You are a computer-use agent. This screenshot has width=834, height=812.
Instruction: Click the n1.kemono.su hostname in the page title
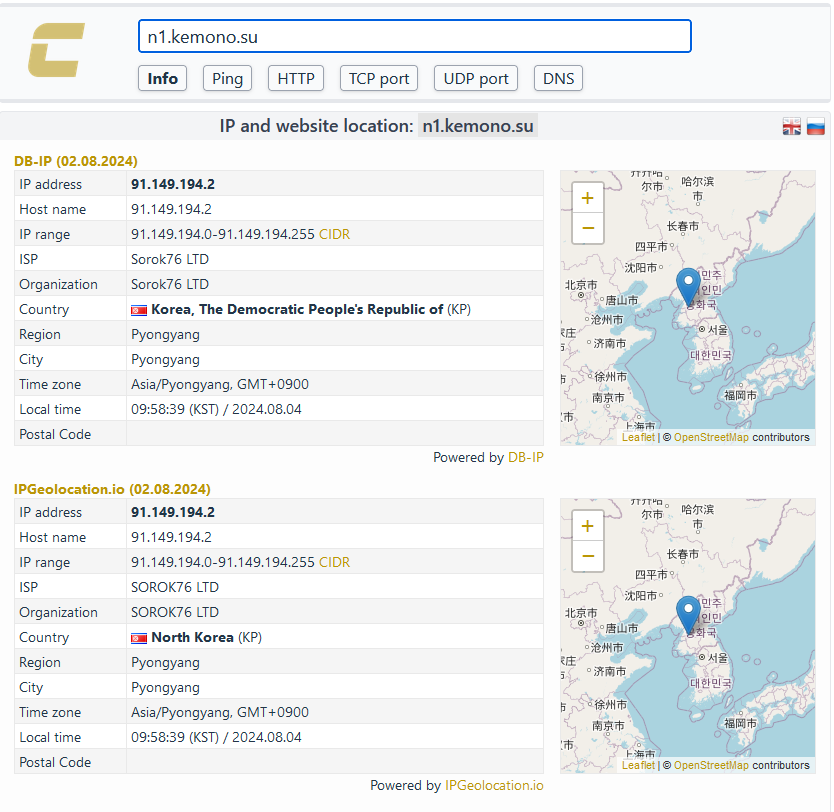[478, 126]
